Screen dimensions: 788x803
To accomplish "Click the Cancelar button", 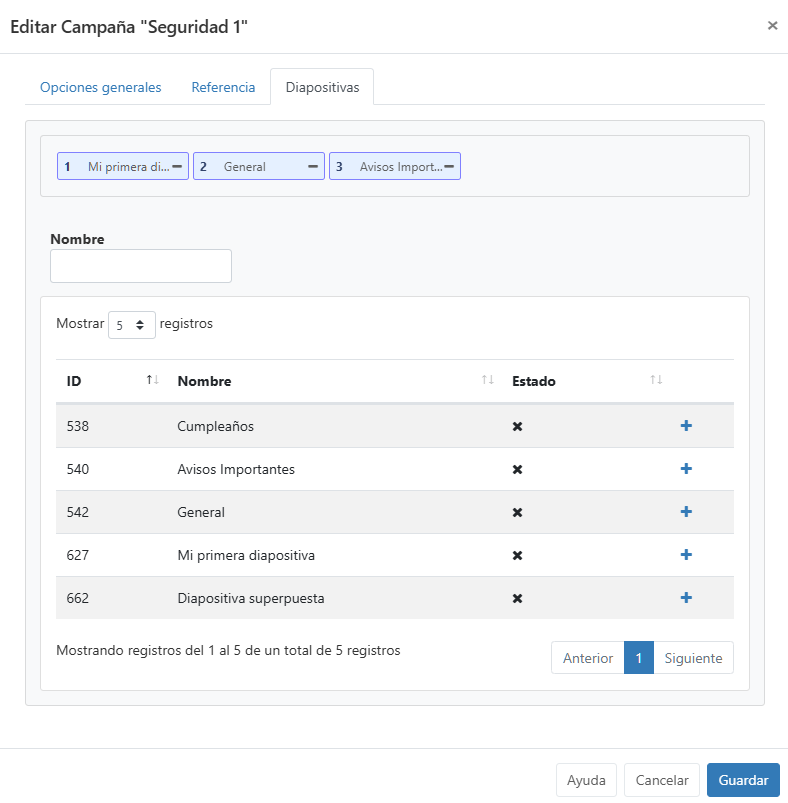I will (662, 780).
